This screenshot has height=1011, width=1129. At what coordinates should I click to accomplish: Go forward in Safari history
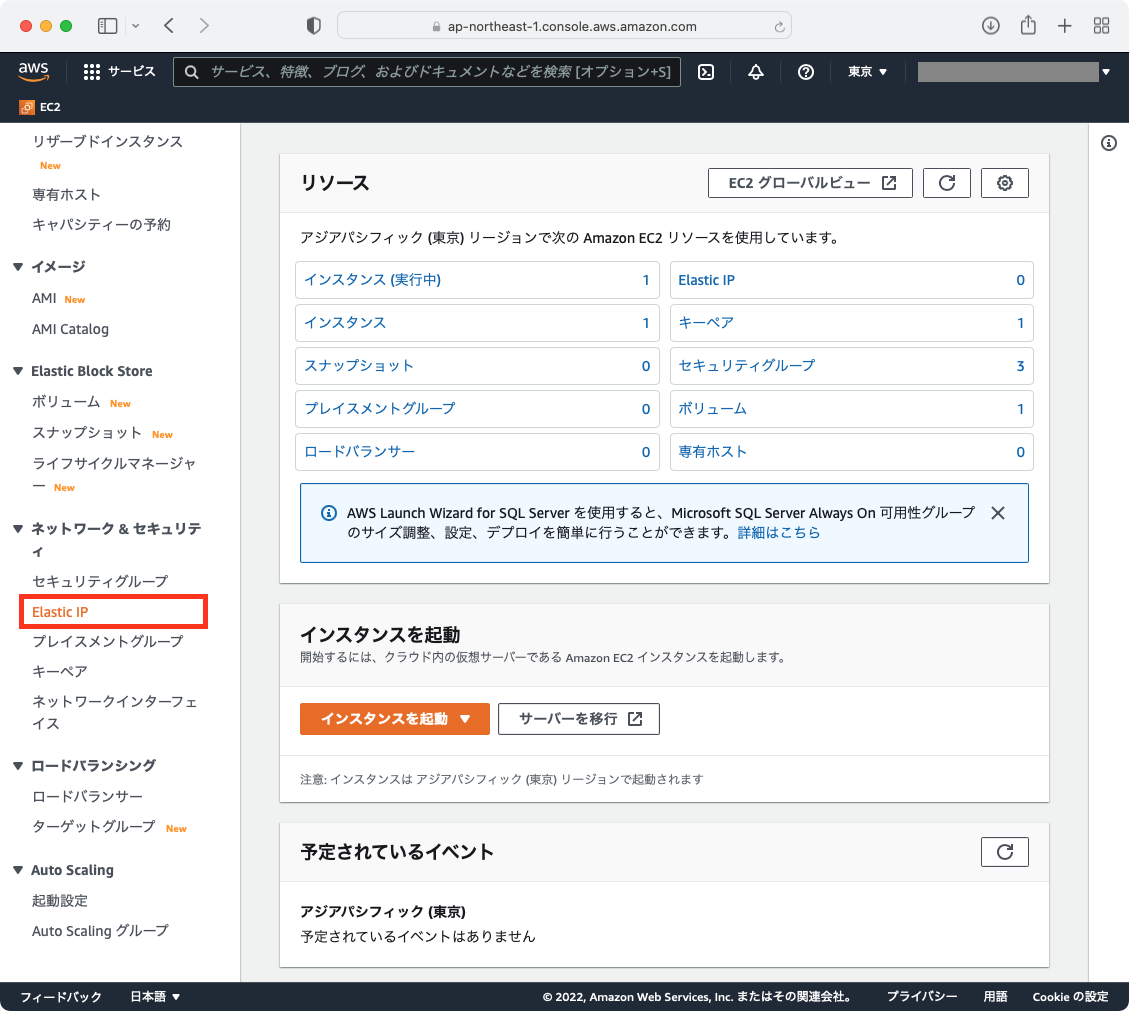click(x=204, y=26)
